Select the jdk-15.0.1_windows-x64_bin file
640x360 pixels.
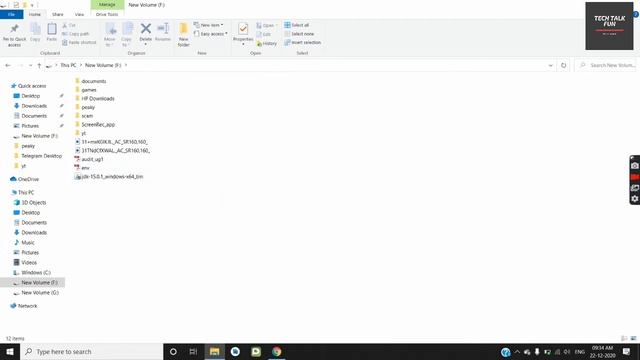[x=109, y=177]
